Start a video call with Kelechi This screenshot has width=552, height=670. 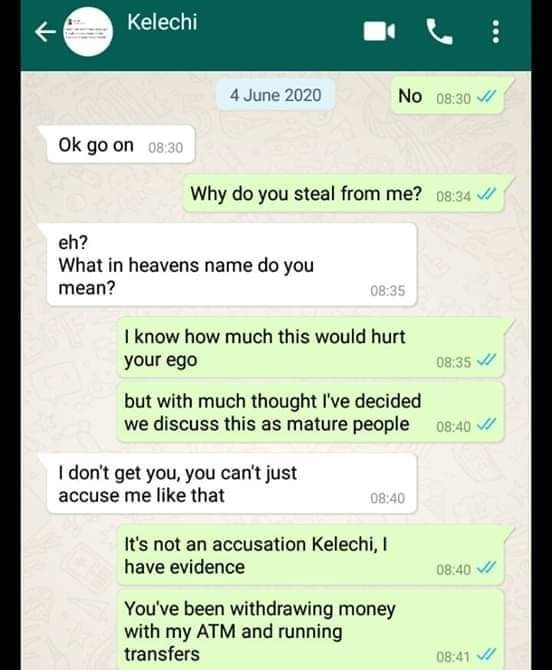pyautogui.click(x=379, y=32)
